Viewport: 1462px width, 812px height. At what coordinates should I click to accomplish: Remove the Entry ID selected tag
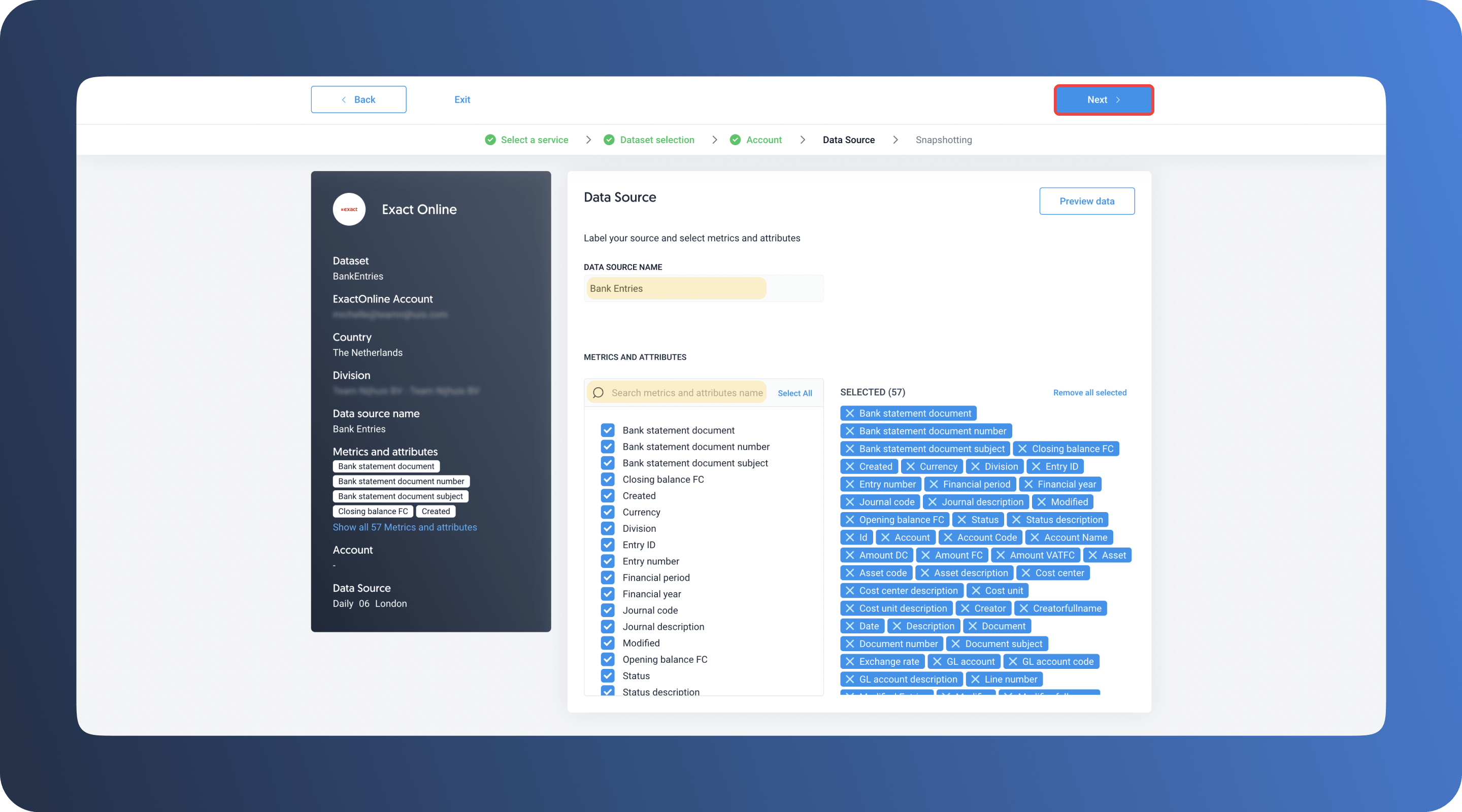1036,466
